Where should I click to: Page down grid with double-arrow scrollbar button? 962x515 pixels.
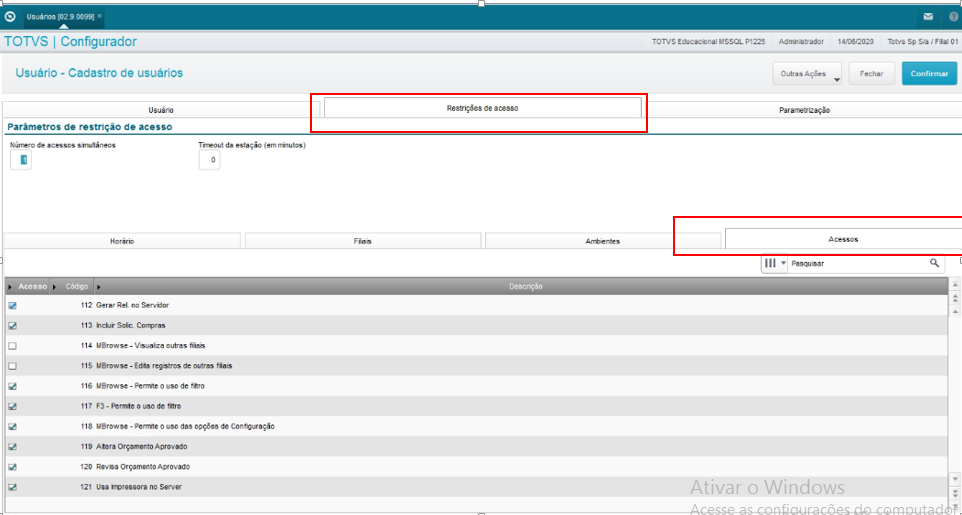pos(954,492)
